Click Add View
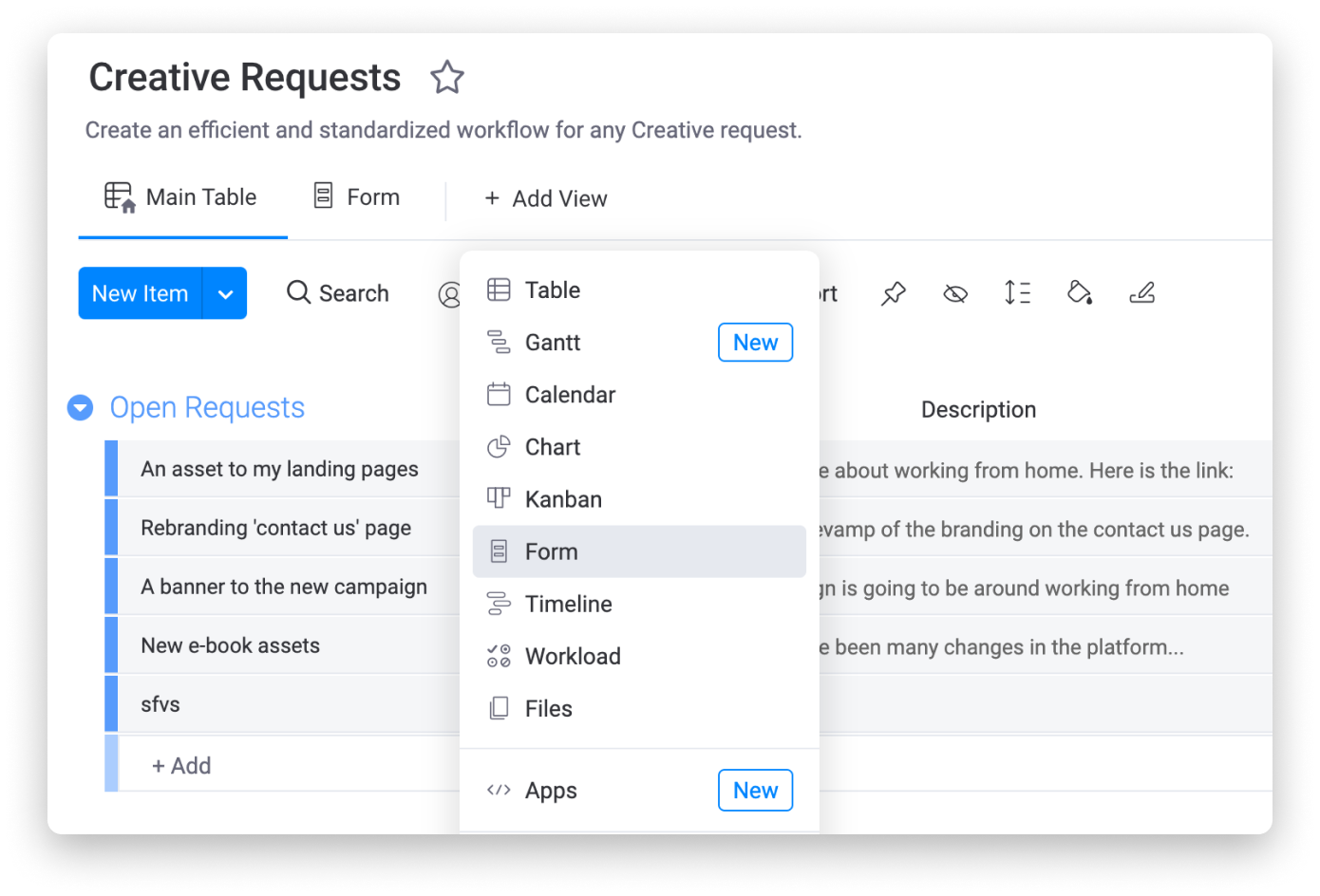1320x896 pixels. (546, 198)
